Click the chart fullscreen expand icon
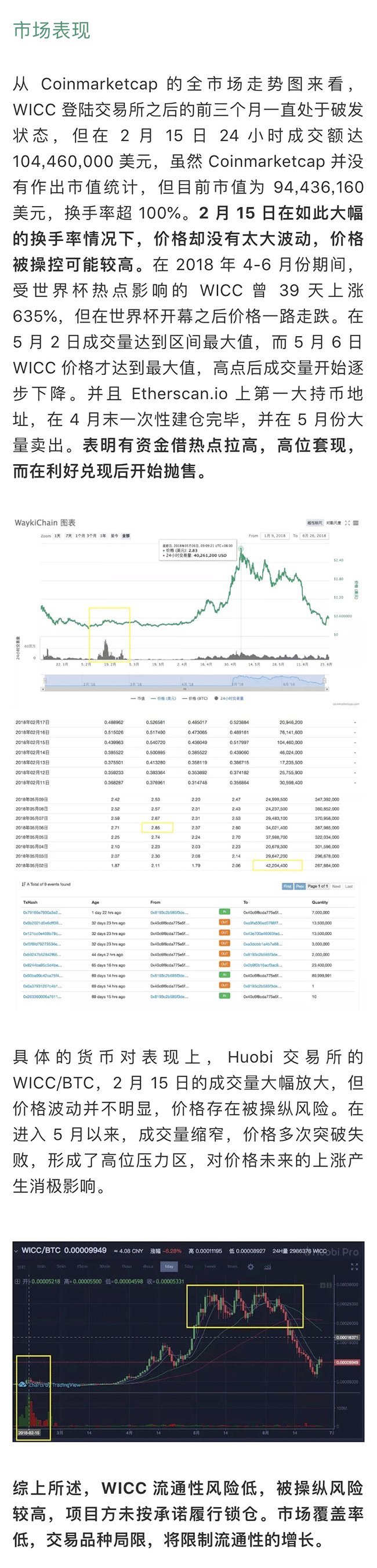 click(348, 523)
